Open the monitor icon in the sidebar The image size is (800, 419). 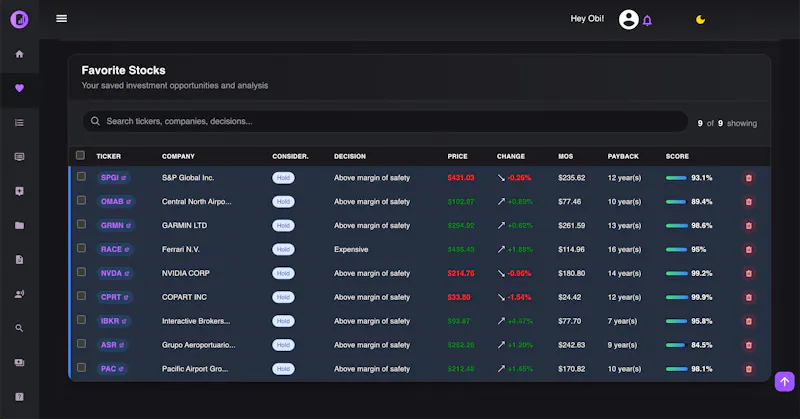(19, 157)
